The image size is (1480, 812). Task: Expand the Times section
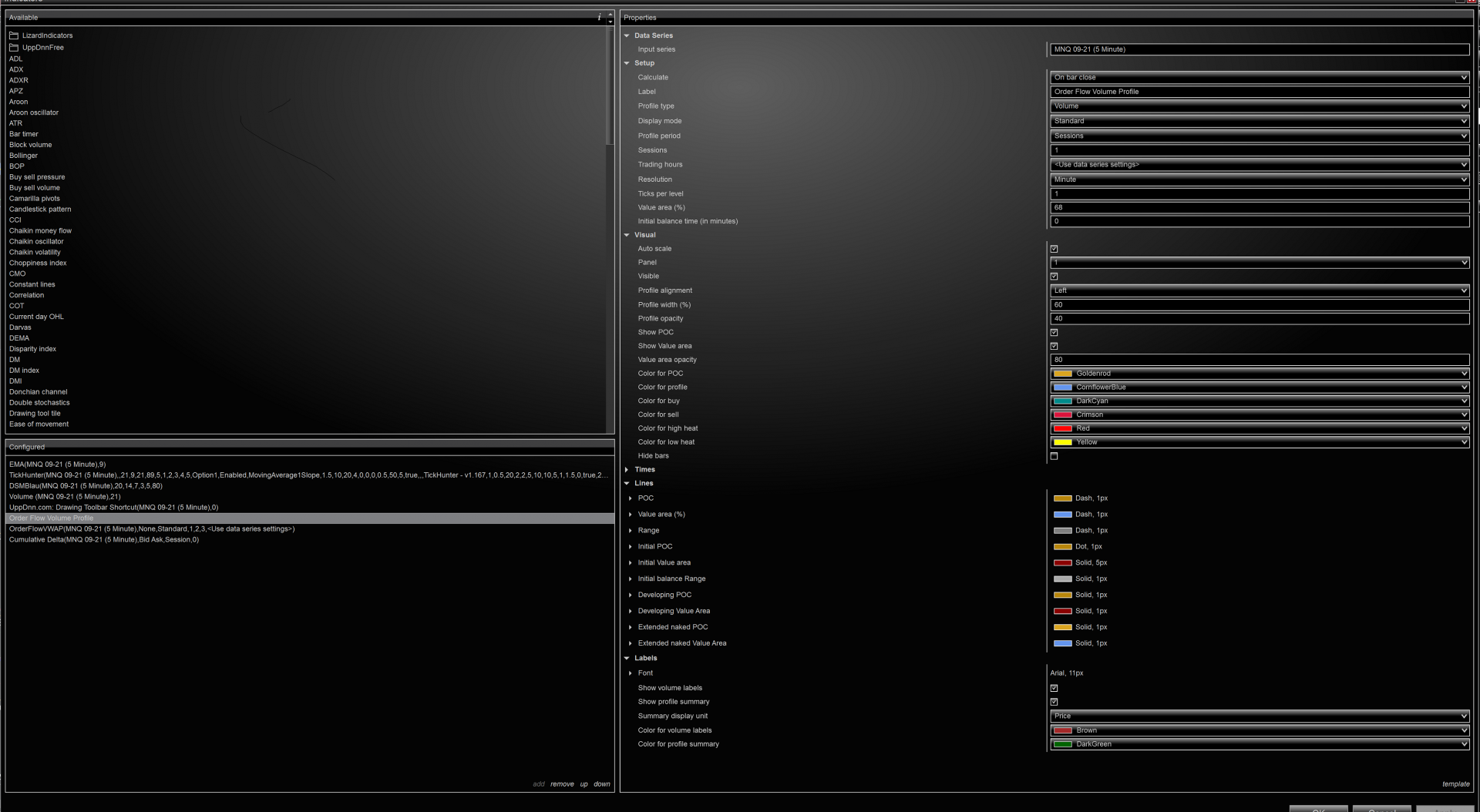tap(627, 470)
